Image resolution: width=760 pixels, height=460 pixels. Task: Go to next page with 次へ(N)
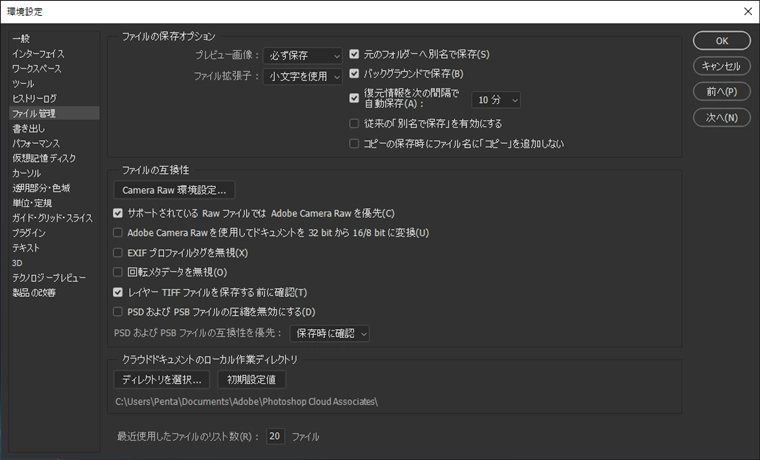coord(722,117)
